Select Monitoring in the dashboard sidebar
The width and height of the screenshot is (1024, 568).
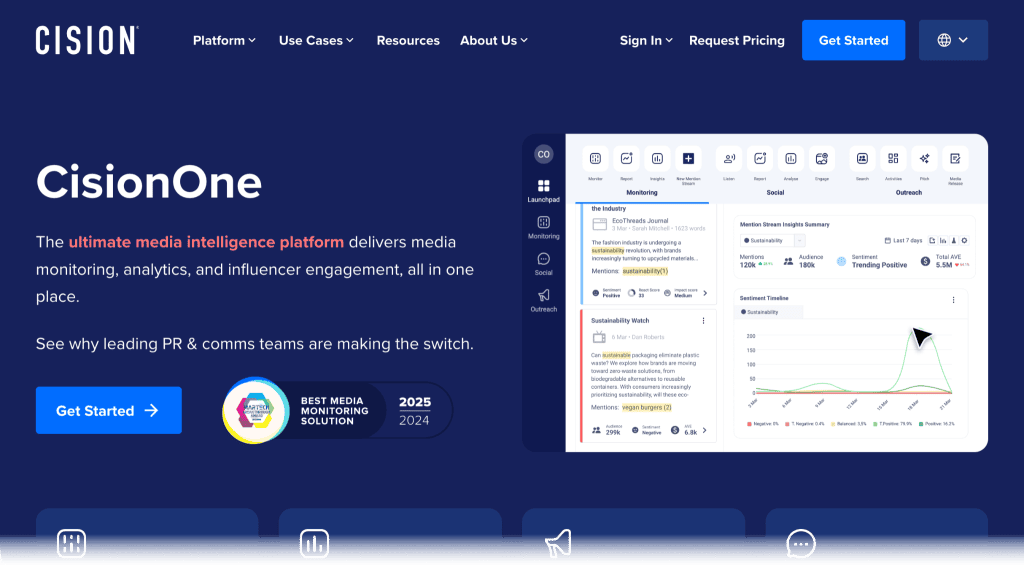coord(543,228)
